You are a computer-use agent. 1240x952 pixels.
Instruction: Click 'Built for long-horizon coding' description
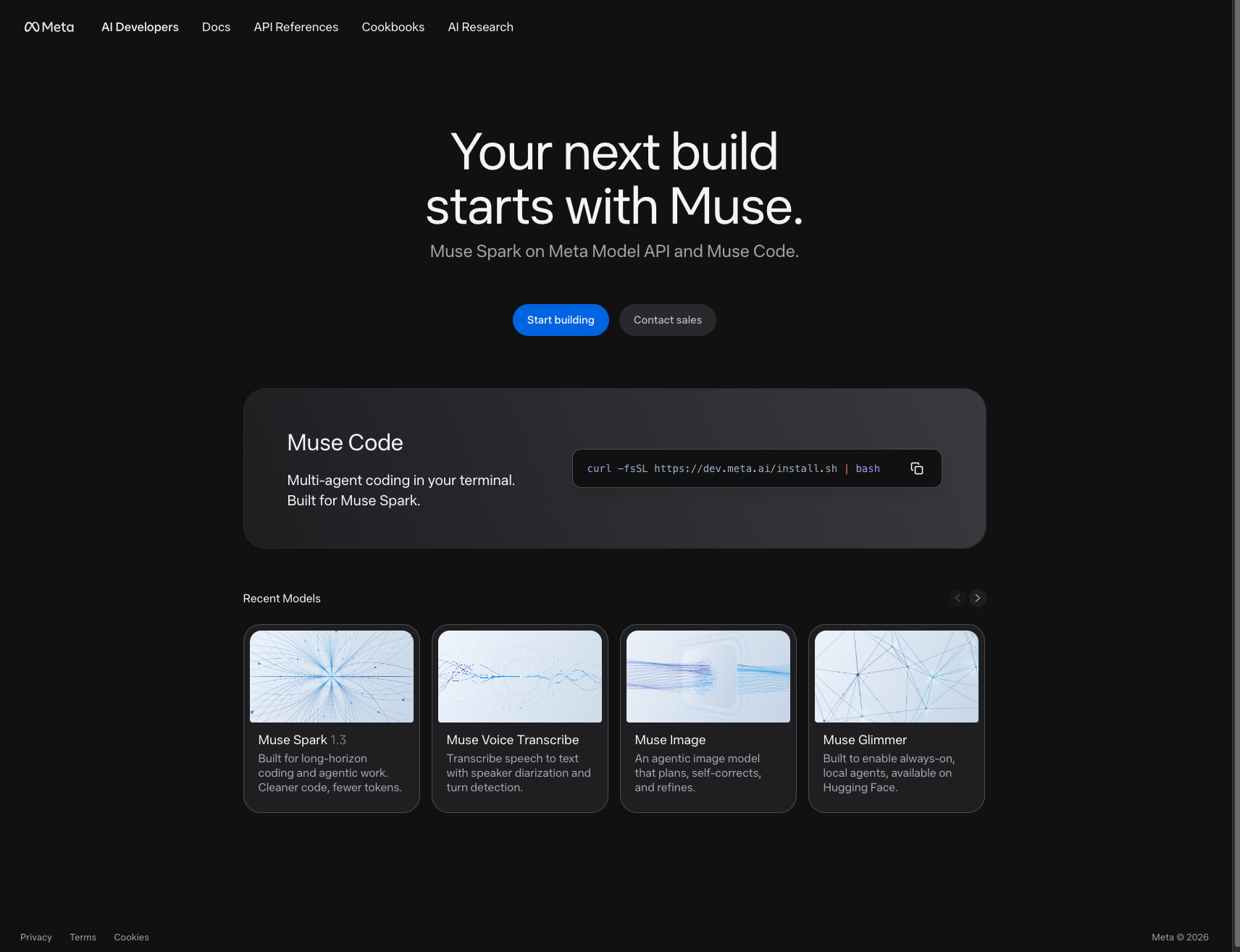330,773
